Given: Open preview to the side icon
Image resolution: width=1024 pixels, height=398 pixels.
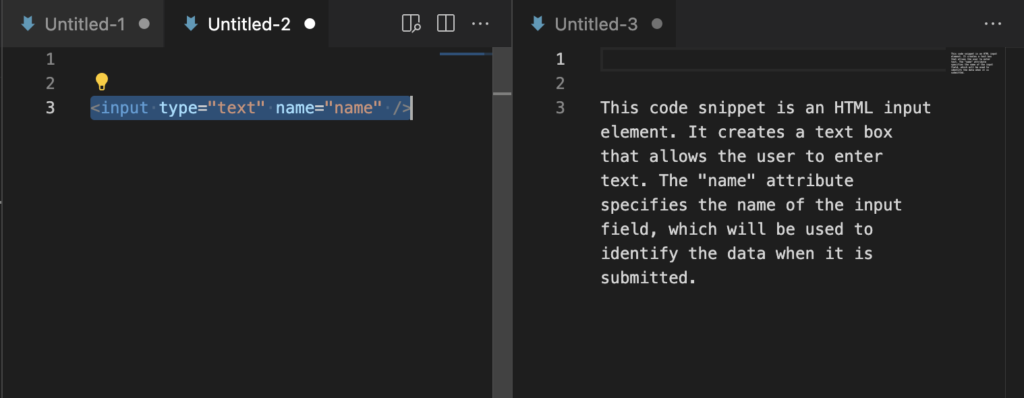Looking at the screenshot, I should (x=411, y=24).
